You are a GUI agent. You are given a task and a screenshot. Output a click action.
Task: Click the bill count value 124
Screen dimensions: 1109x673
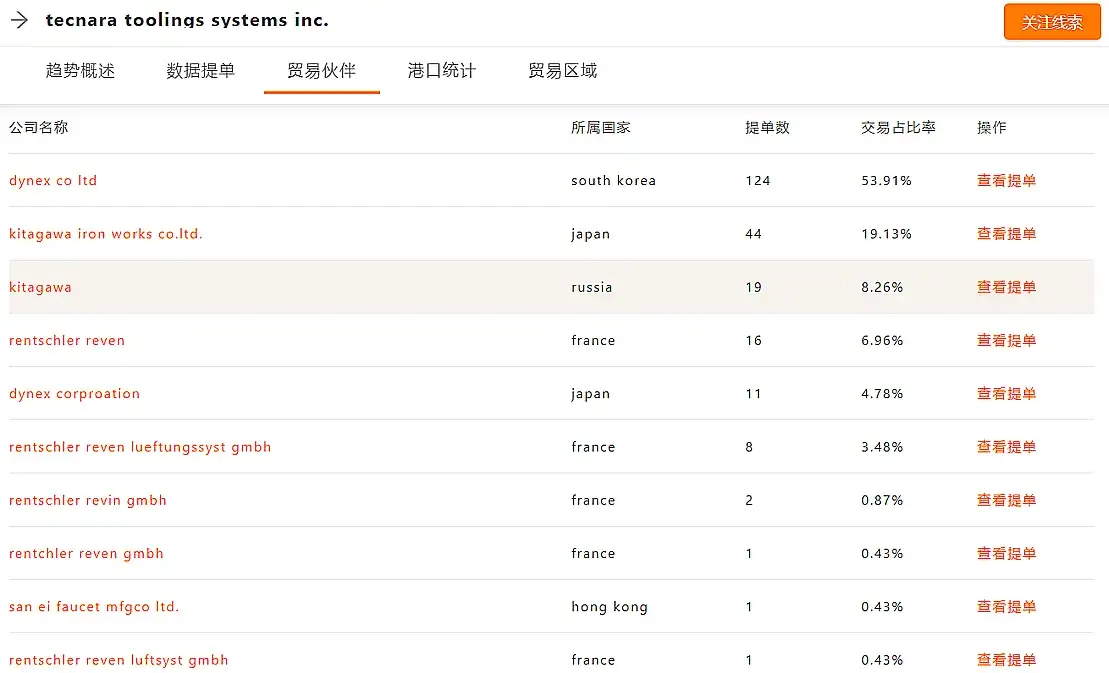coord(757,180)
